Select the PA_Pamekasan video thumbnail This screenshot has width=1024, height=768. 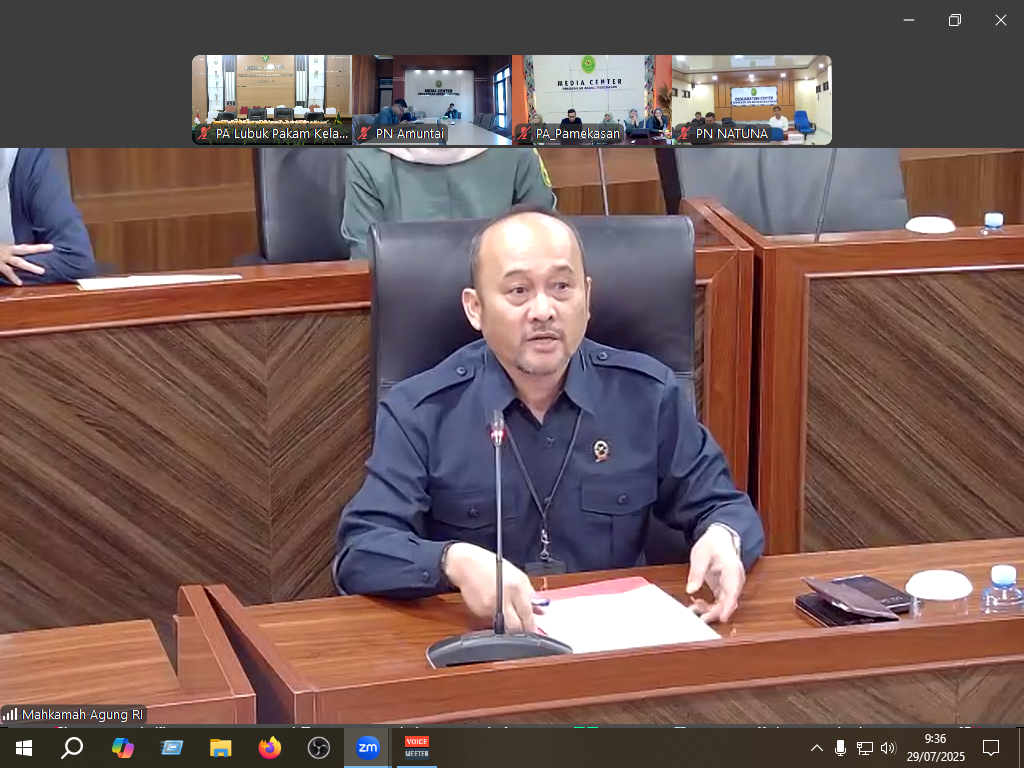click(x=592, y=99)
